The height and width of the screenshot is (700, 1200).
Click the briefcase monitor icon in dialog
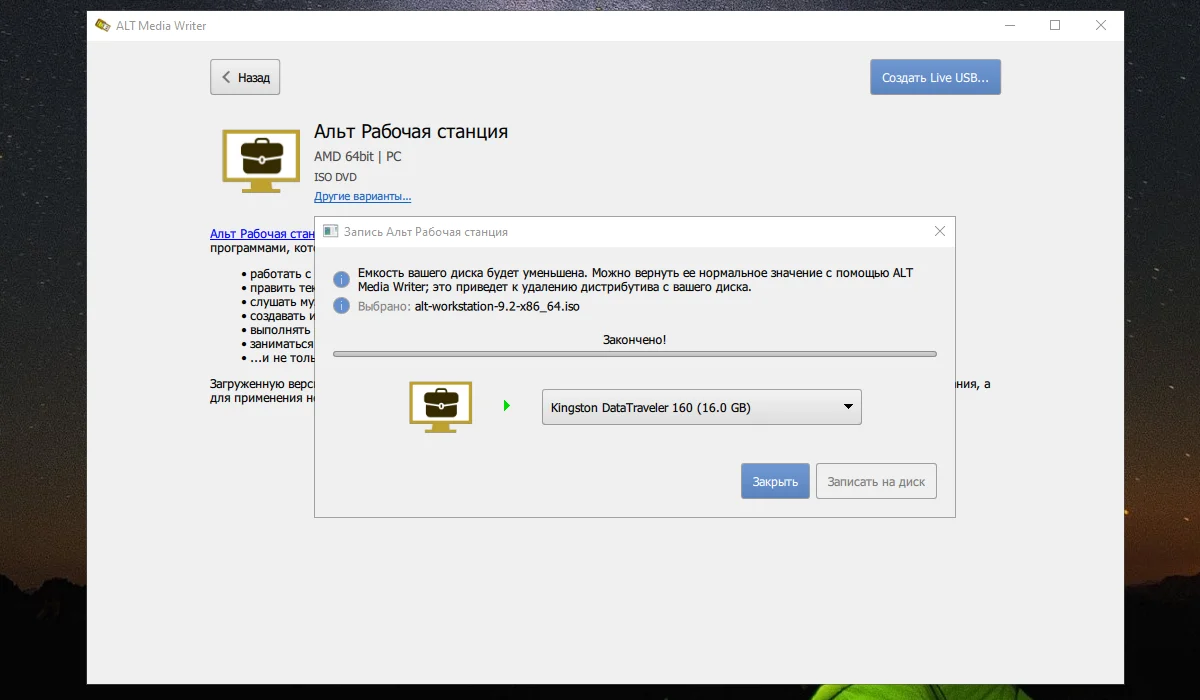tap(441, 406)
